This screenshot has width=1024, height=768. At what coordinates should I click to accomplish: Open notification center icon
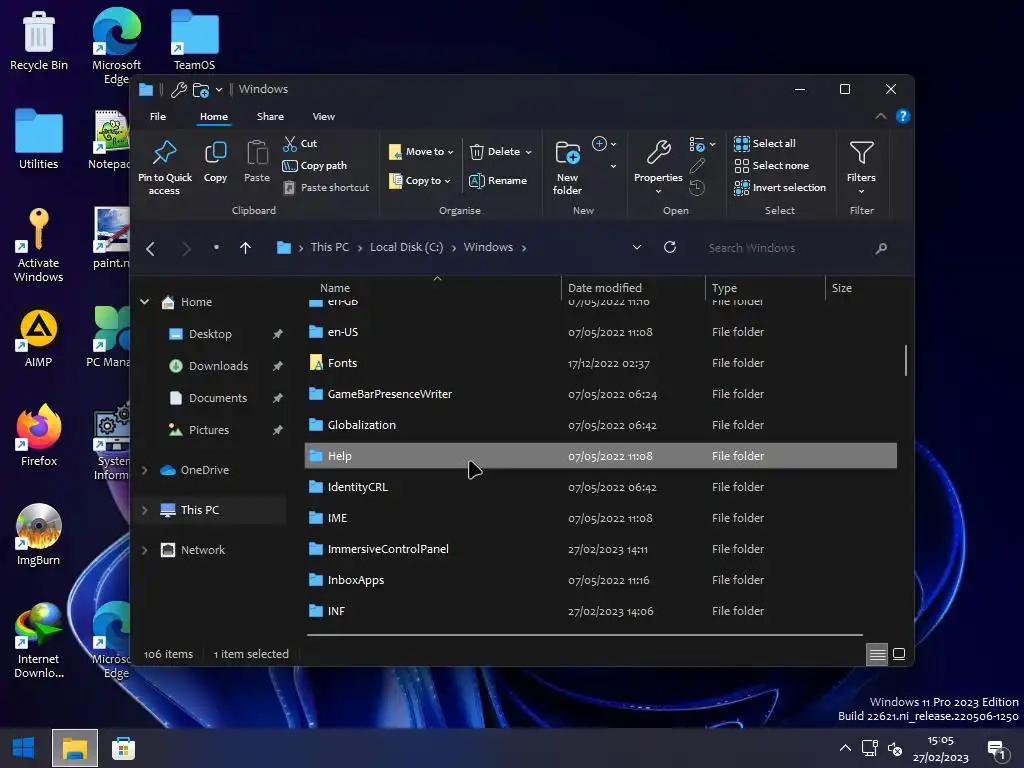click(998, 749)
